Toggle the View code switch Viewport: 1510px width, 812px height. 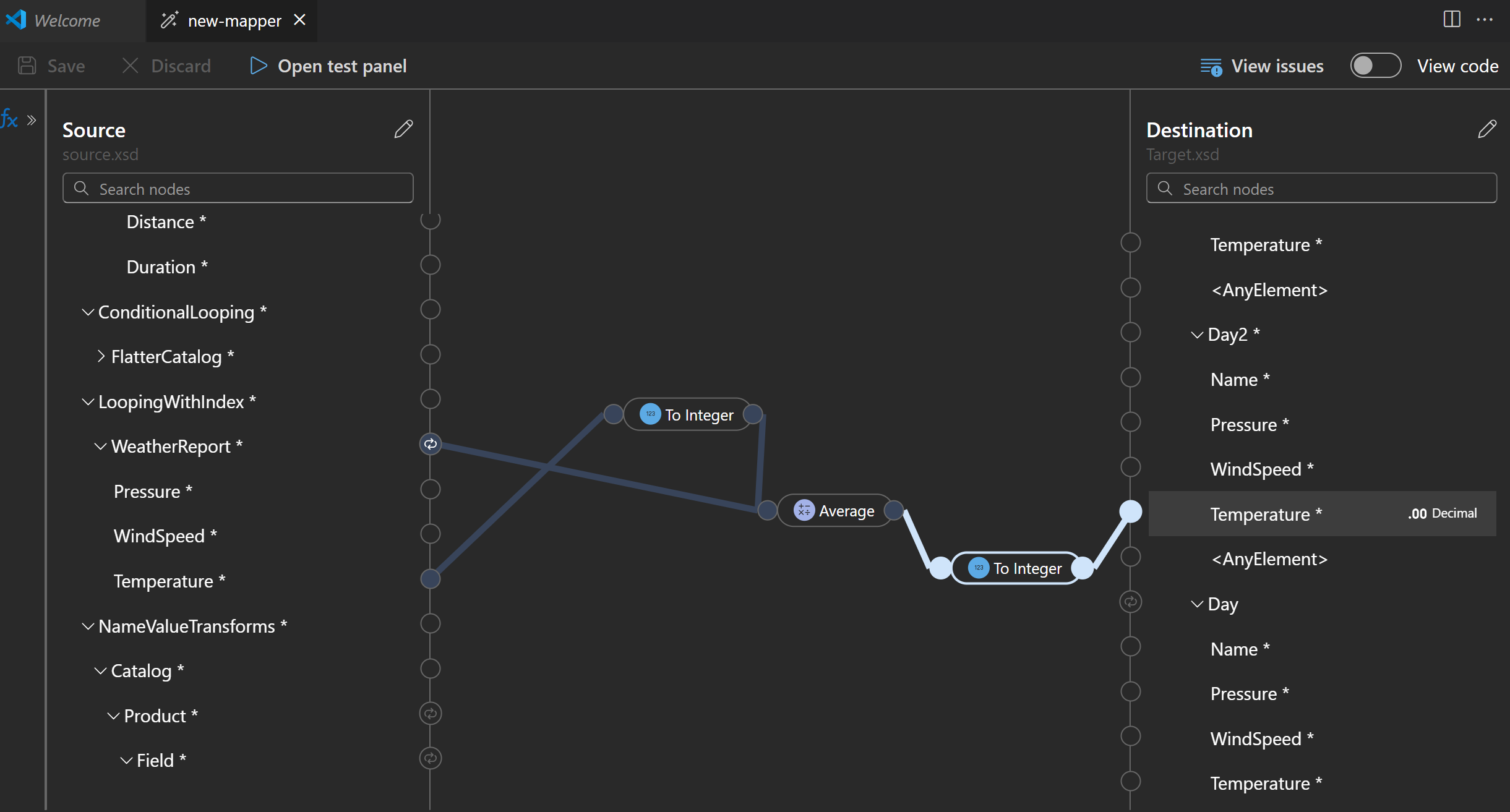click(1375, 66)
